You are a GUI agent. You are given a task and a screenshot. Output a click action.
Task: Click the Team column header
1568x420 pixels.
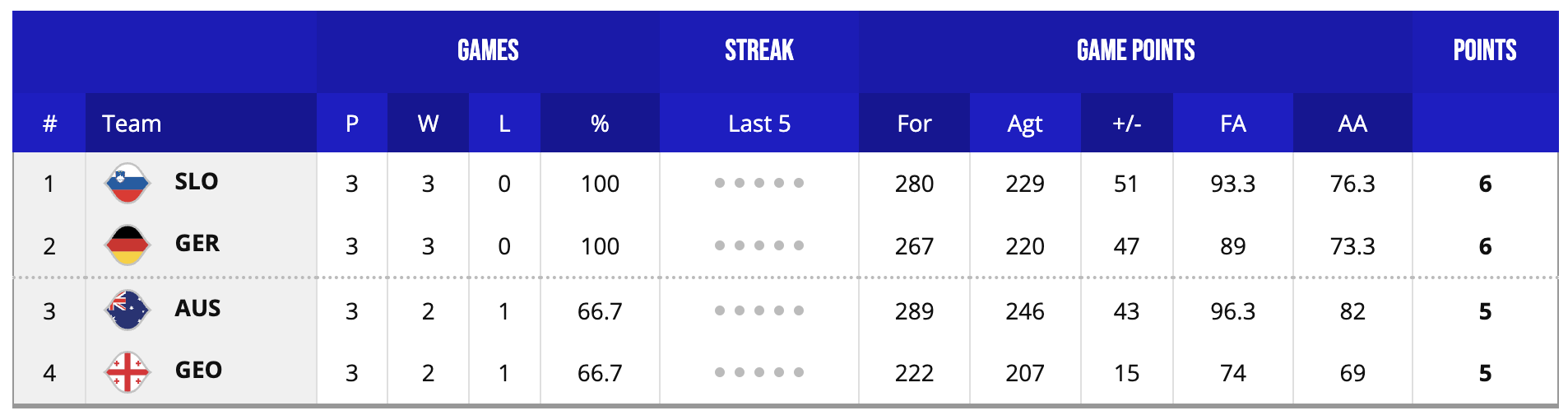(x=132, y=124)
